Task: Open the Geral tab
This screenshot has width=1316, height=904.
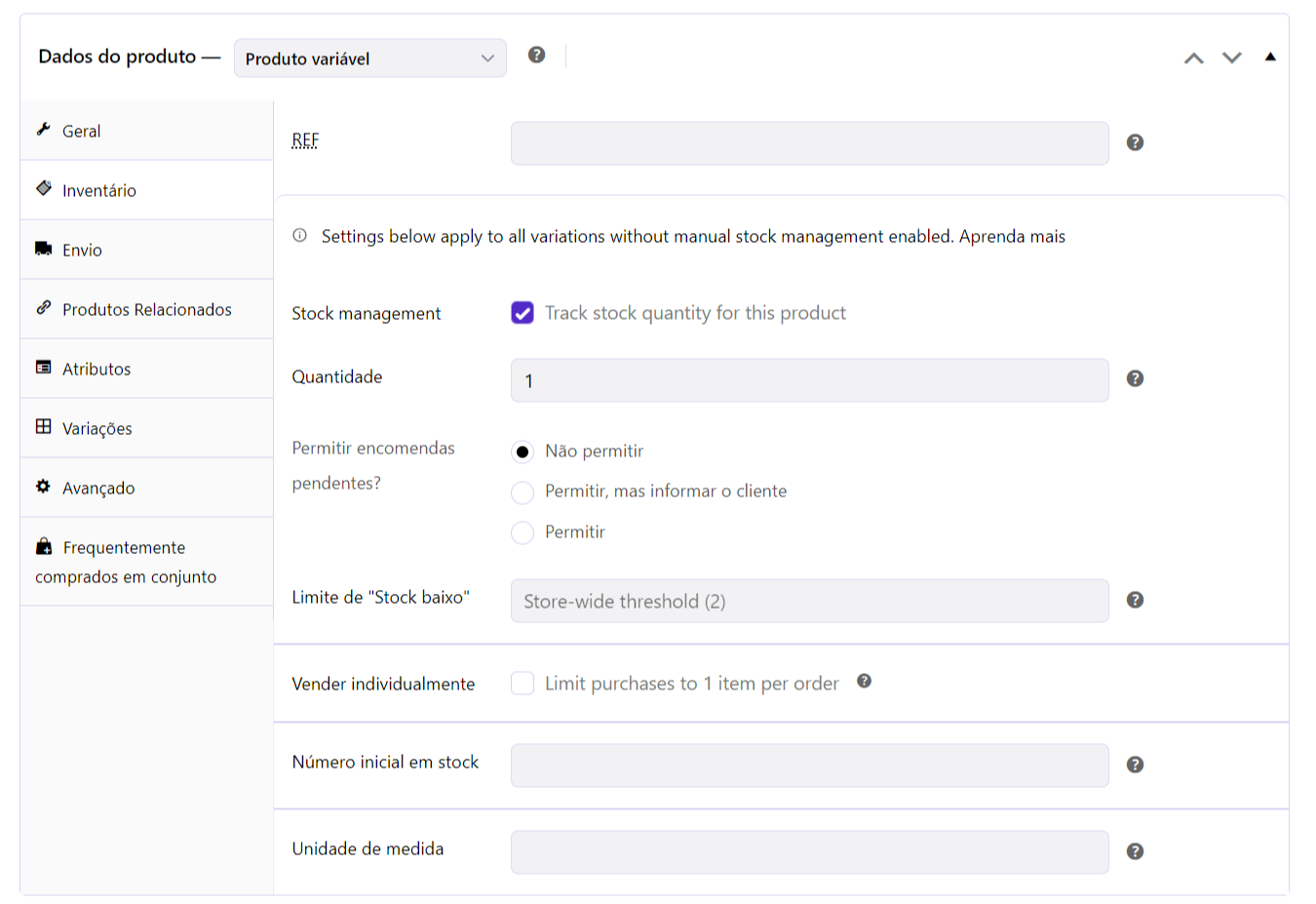Action: click(146, 131)
